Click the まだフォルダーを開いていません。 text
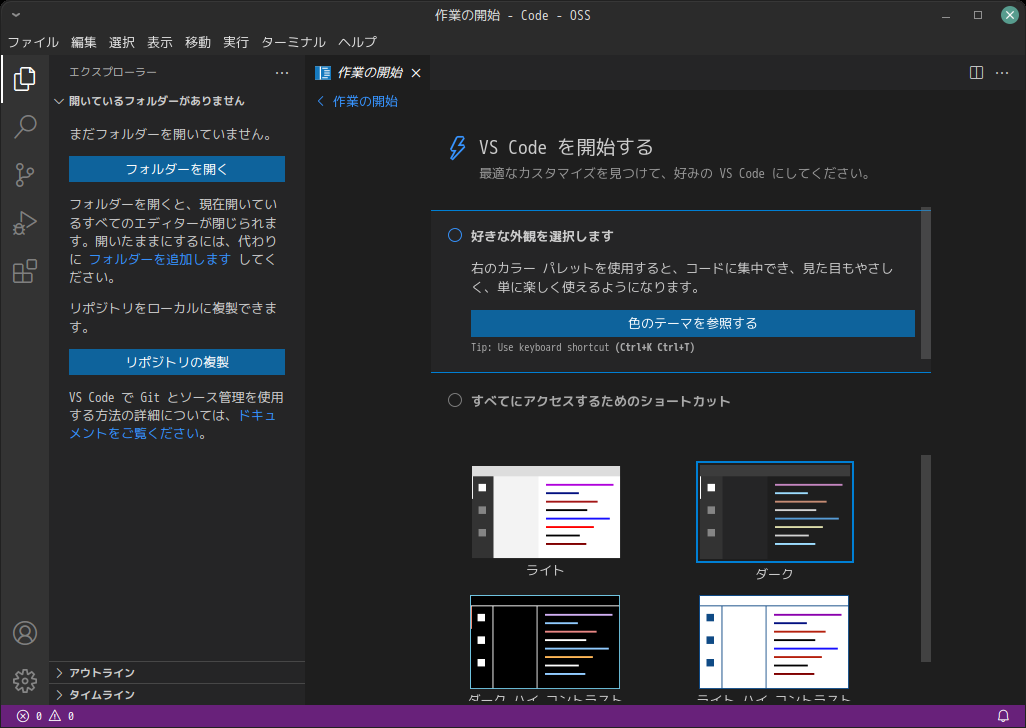 171,134
